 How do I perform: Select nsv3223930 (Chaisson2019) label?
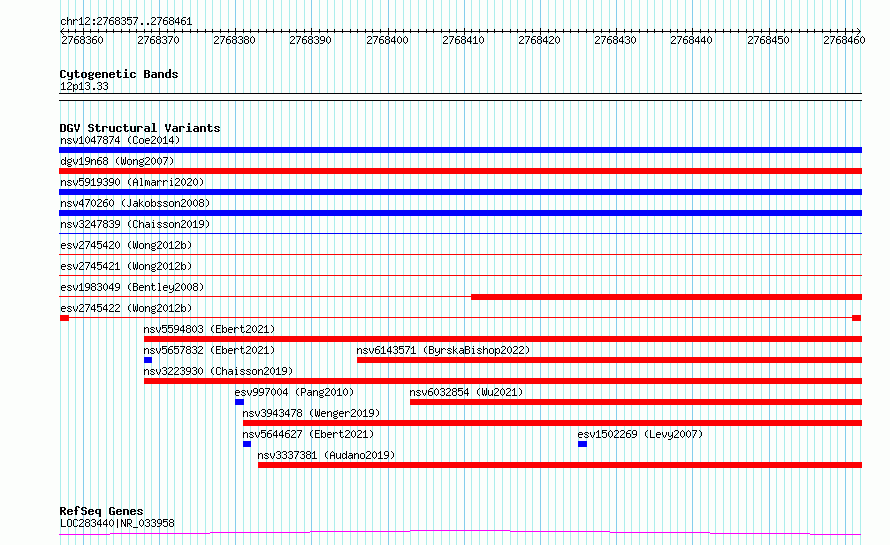218,371
